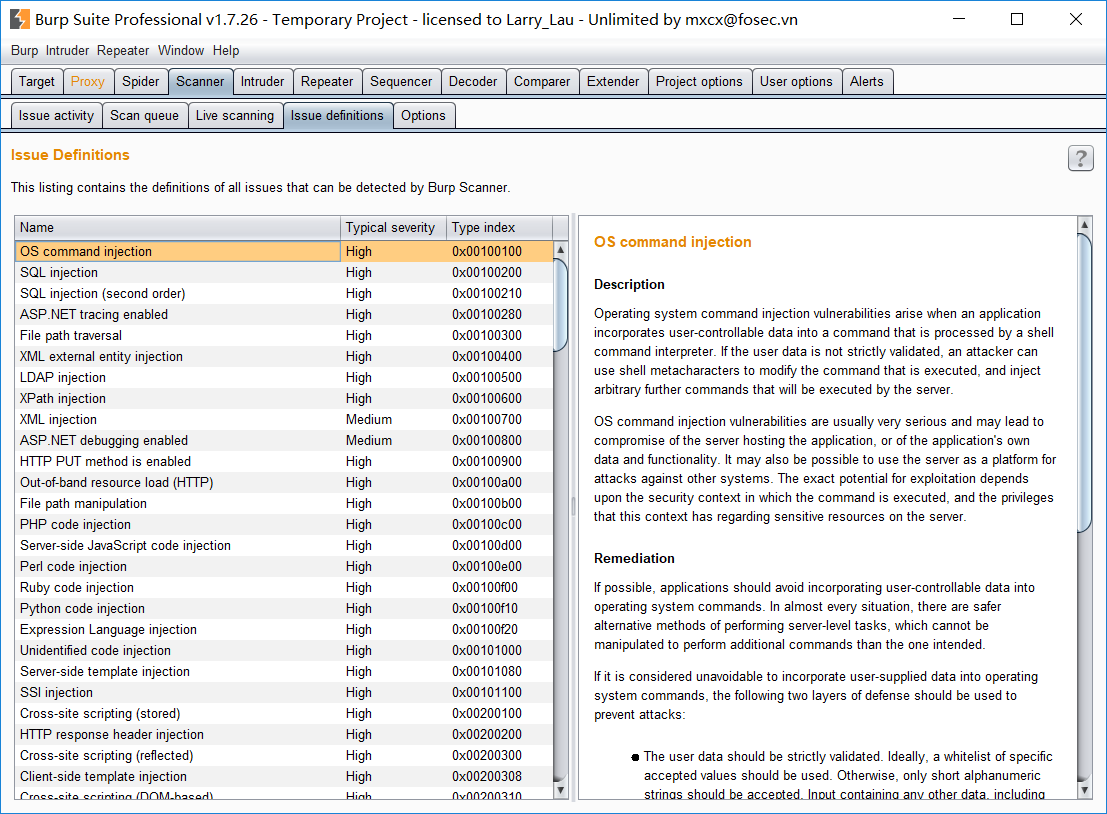Select ASP.NET debugging enabled row
1107x814 pixels.
[x=284, y=441]
